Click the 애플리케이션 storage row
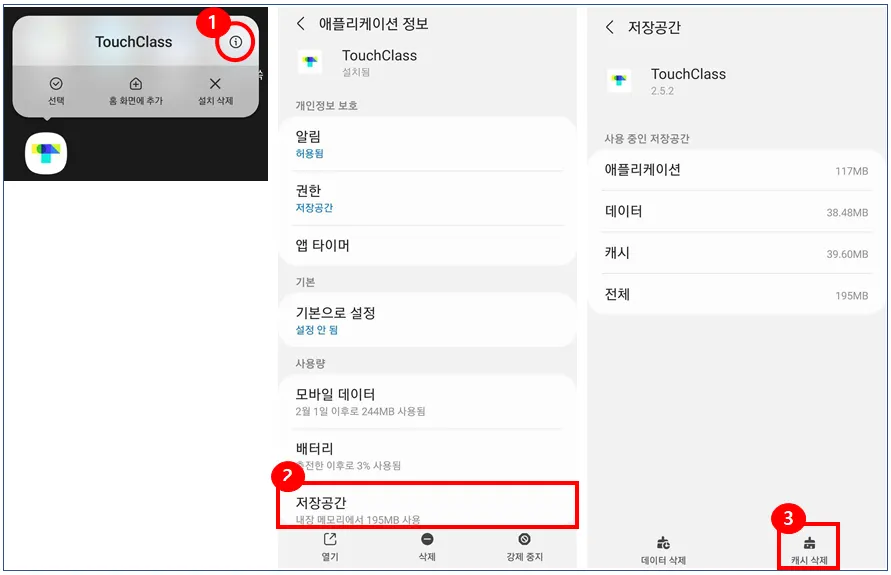Screen dimensions: 891x575 tap(736, 170)
